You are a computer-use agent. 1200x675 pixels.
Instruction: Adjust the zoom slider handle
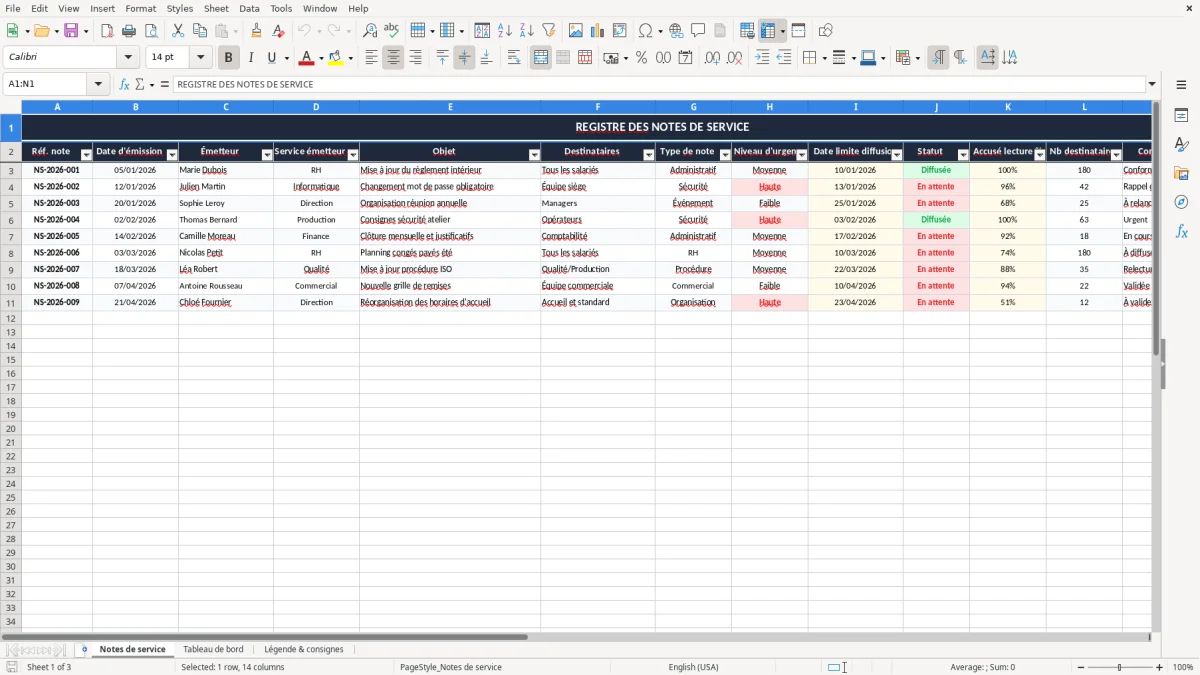pos(1120,667)
